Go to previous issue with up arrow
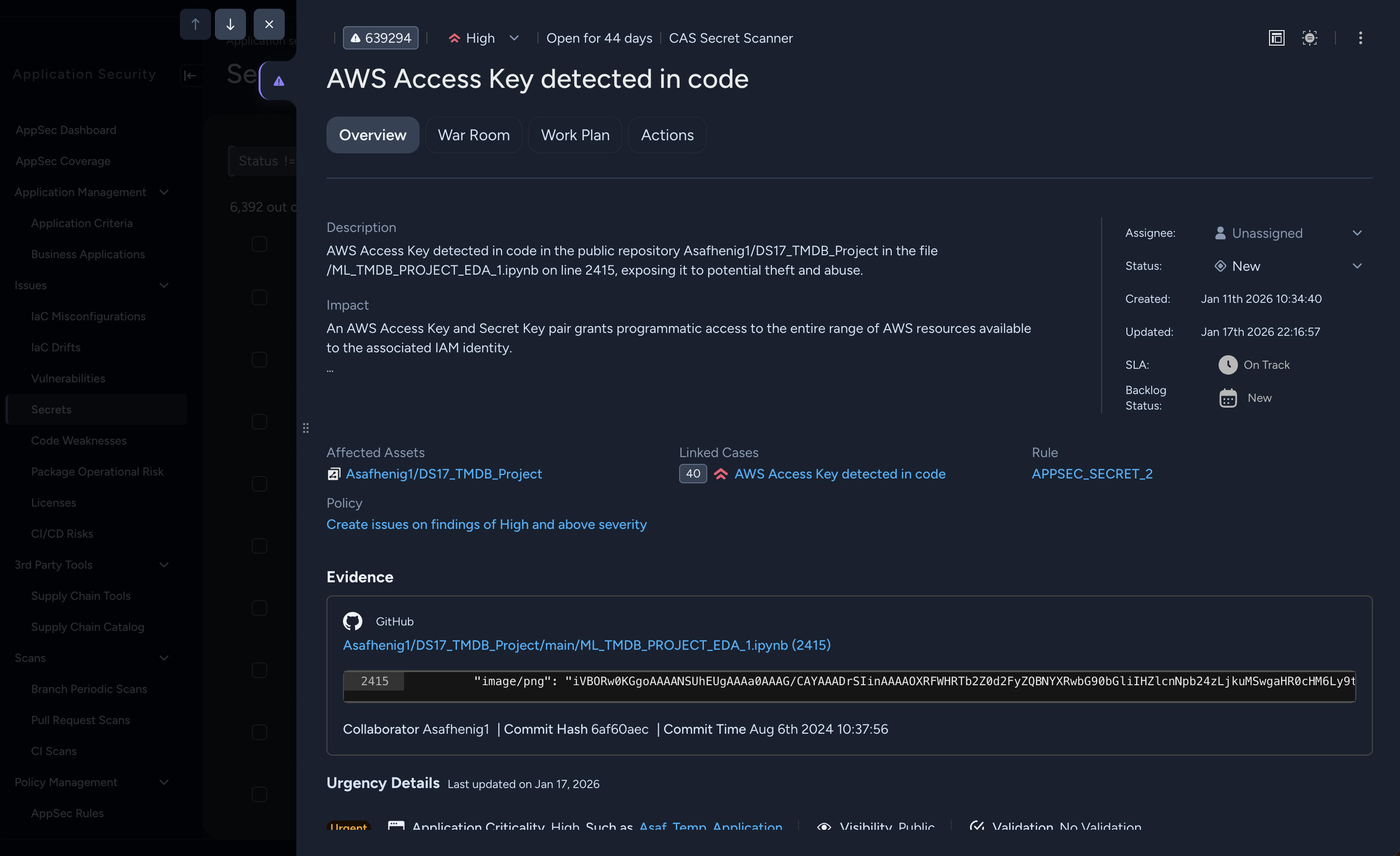 pos(195,24)
